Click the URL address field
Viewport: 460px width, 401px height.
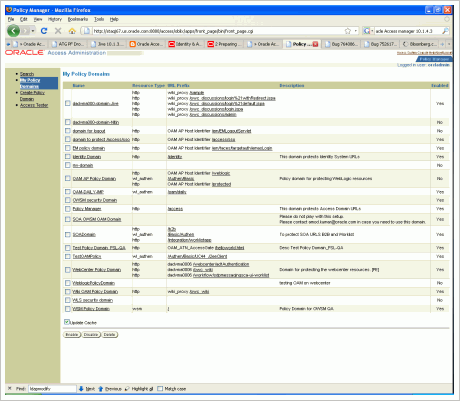point(217,31)
